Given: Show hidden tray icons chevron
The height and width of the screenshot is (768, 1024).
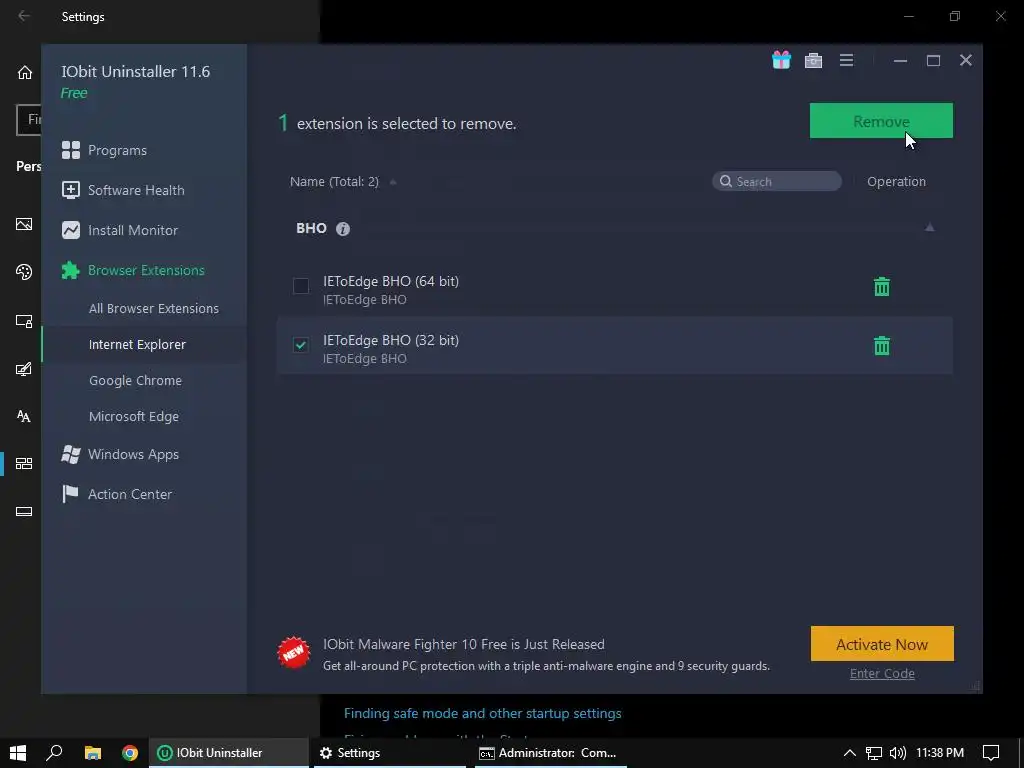Looking at the screenshot, I should point(850,753).
